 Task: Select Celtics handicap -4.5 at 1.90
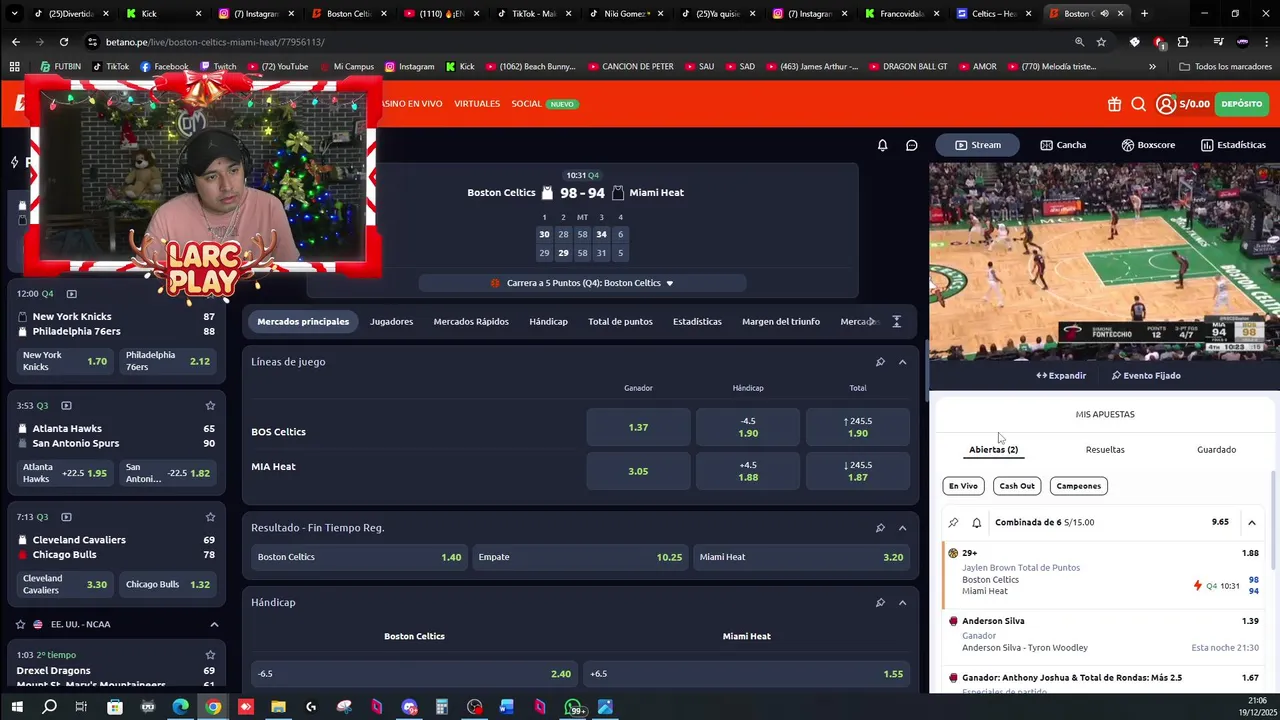[x=748, y=427]
